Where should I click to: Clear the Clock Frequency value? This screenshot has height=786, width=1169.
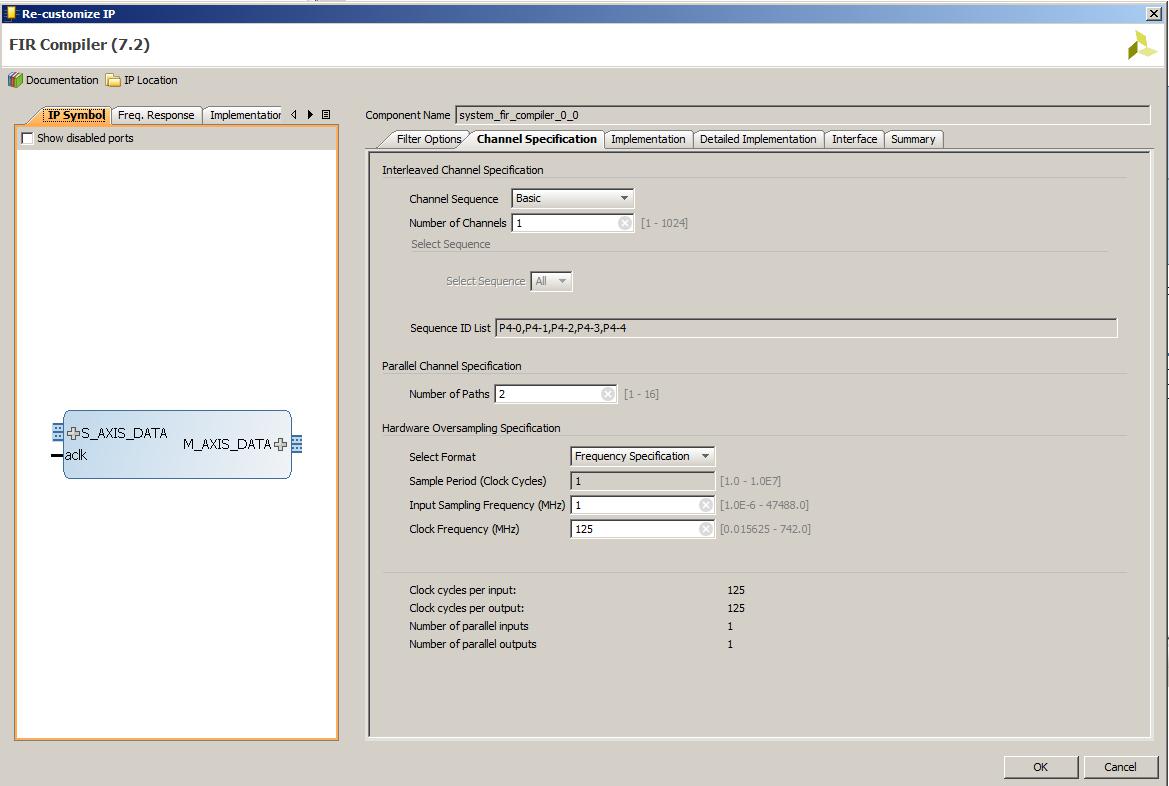[x=706, y=529]
